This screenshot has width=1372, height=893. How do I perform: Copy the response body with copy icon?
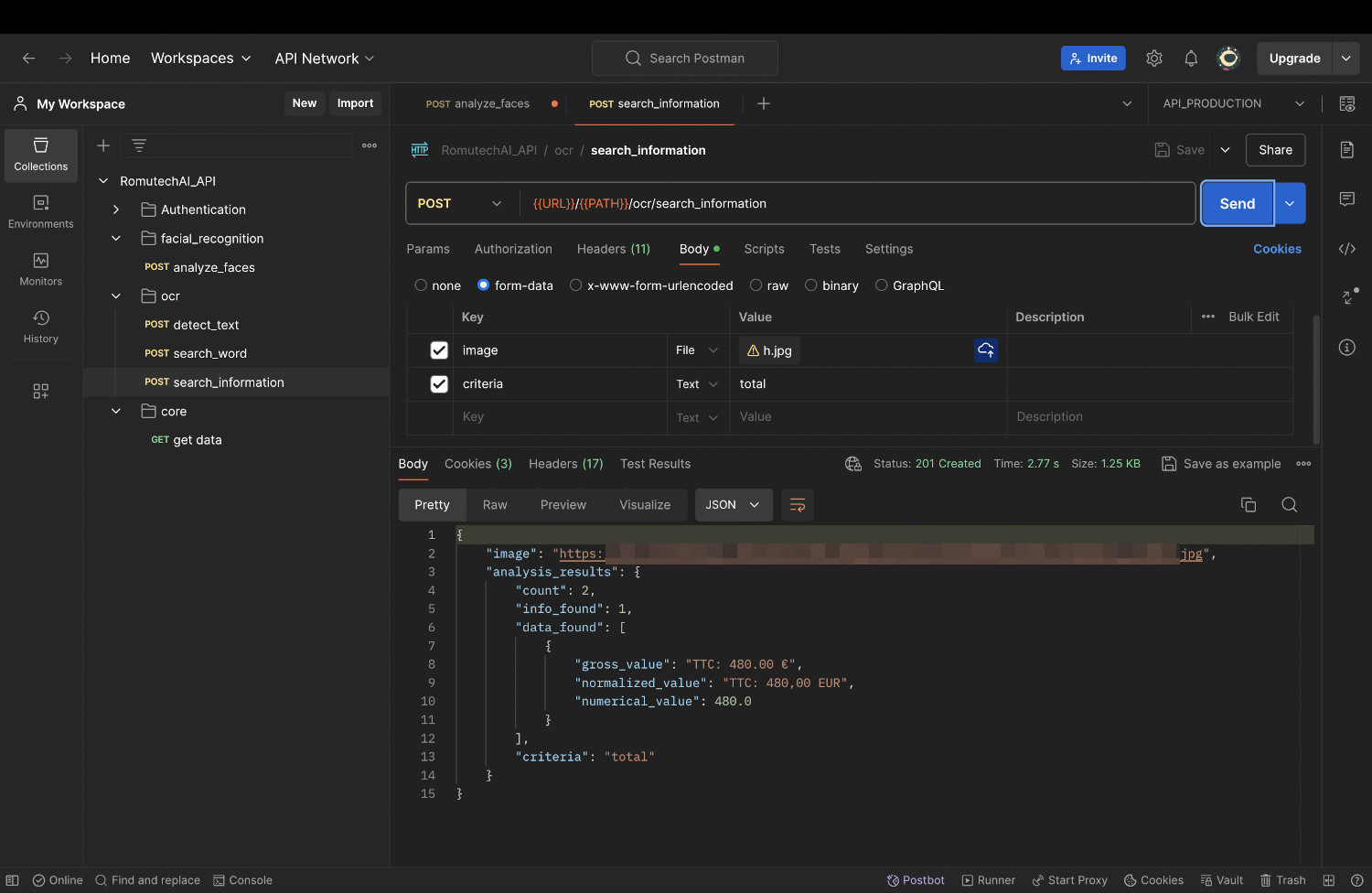tap(1248, 505)
